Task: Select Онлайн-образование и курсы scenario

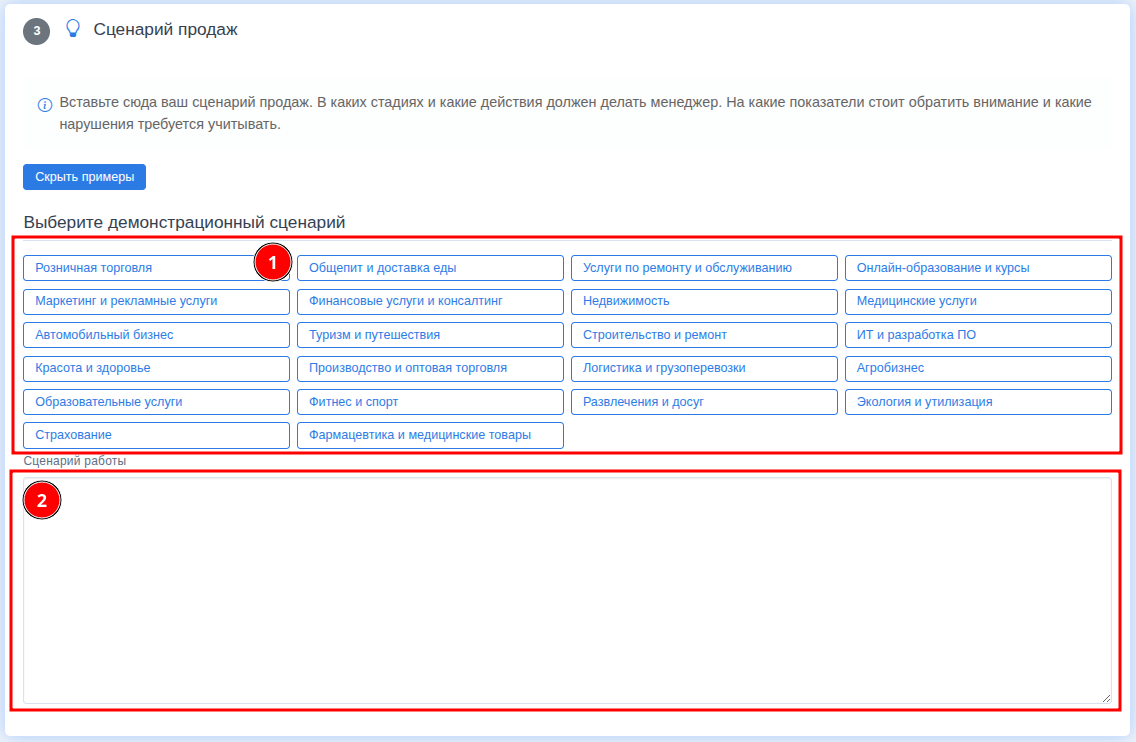Action: [x=978, y=268]
